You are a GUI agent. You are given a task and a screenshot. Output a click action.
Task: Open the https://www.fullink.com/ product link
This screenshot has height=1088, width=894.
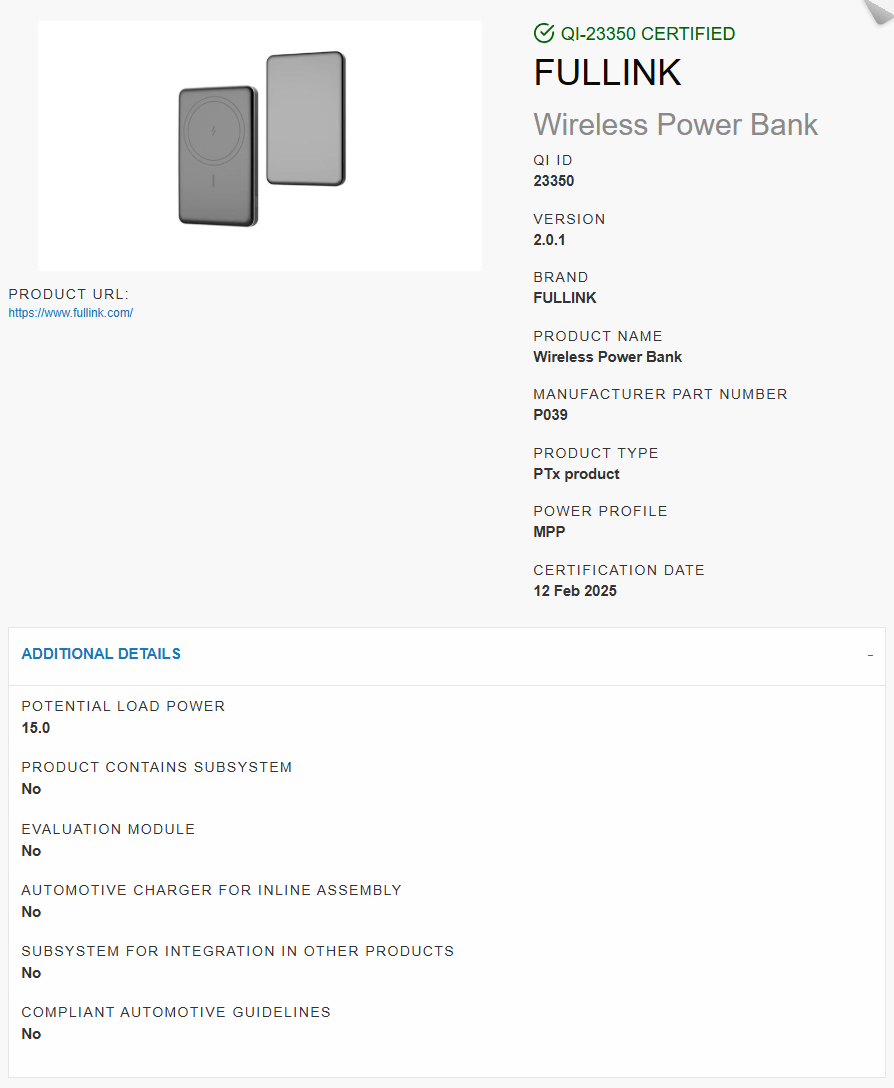coord(71,313)
